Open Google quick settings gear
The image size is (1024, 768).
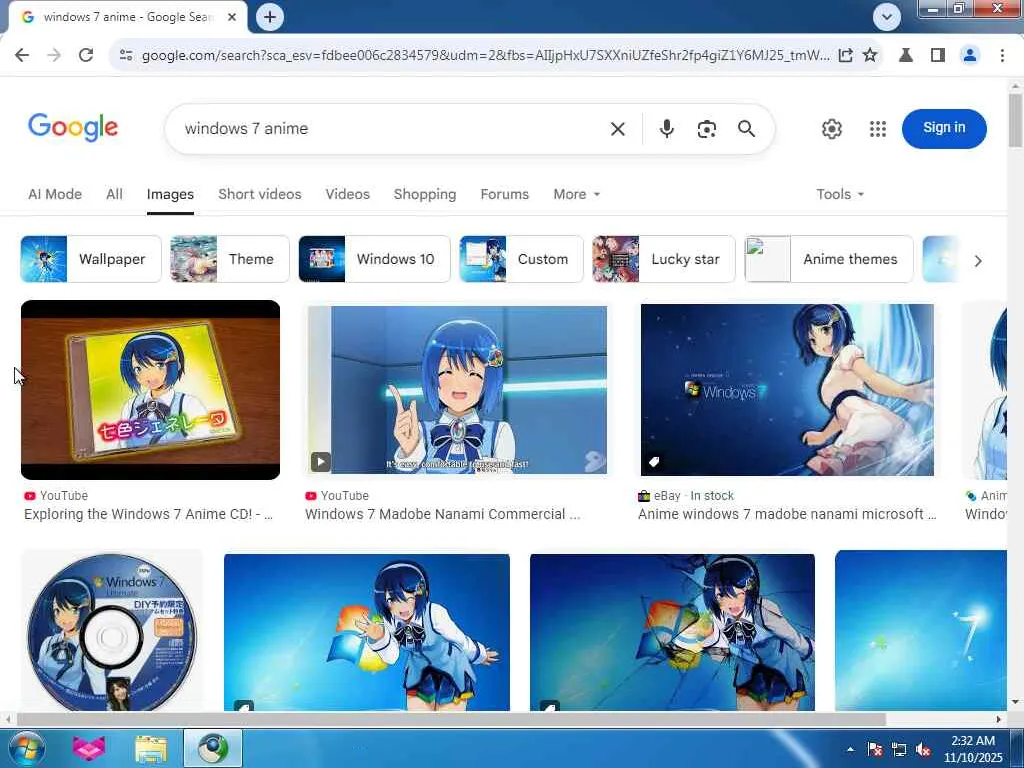831,129
